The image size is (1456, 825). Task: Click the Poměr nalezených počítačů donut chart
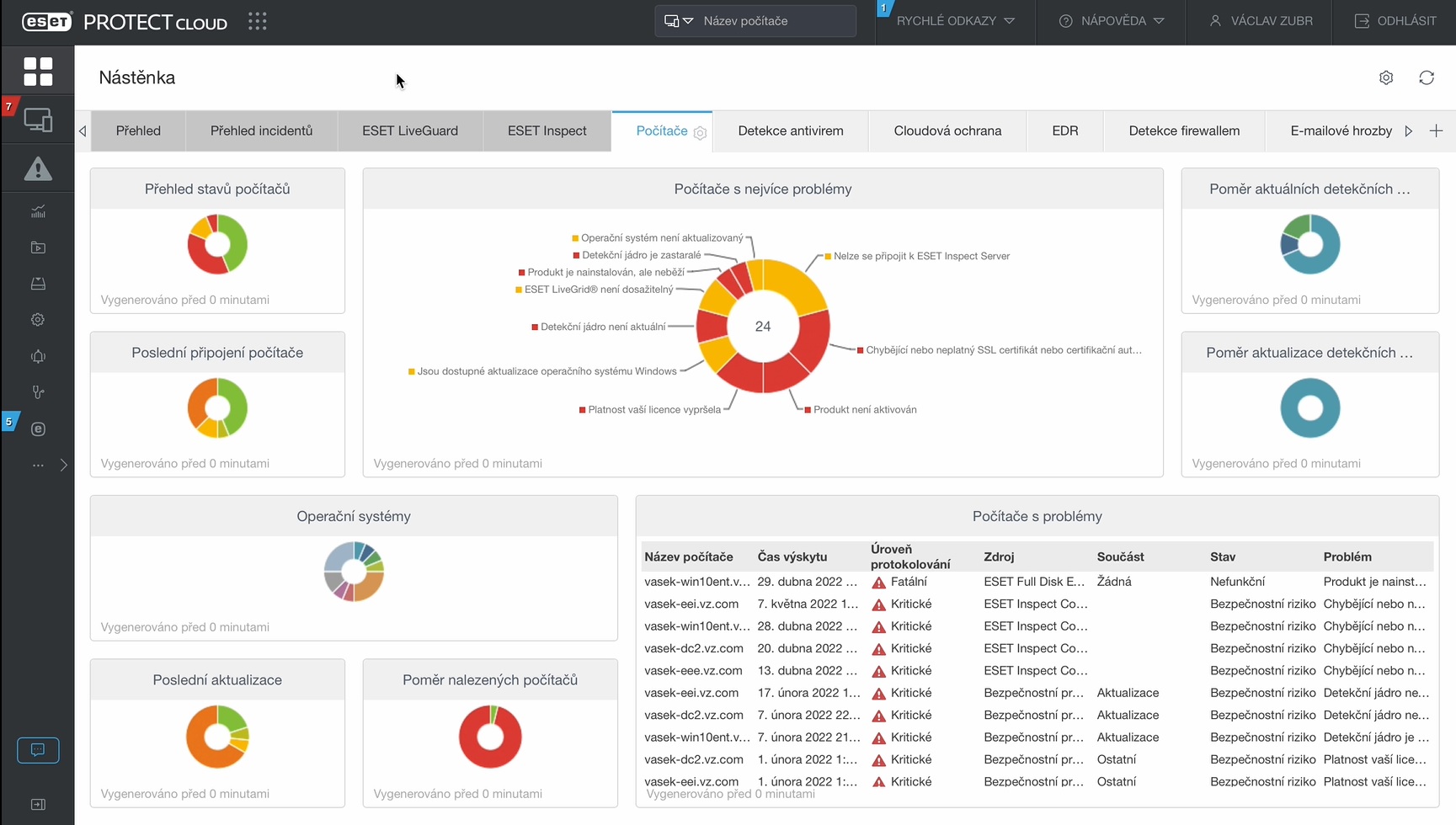click(490, 736)
